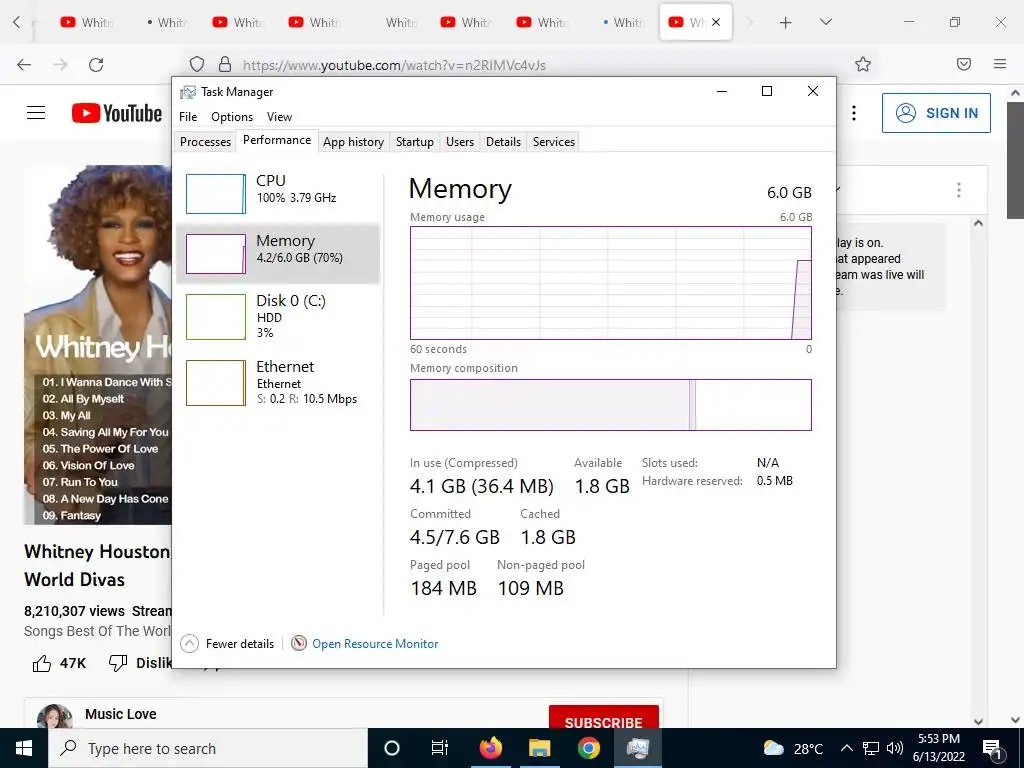The image size is (1024, 768).
Task: Click the SIGN IN button
Action: 936,113
